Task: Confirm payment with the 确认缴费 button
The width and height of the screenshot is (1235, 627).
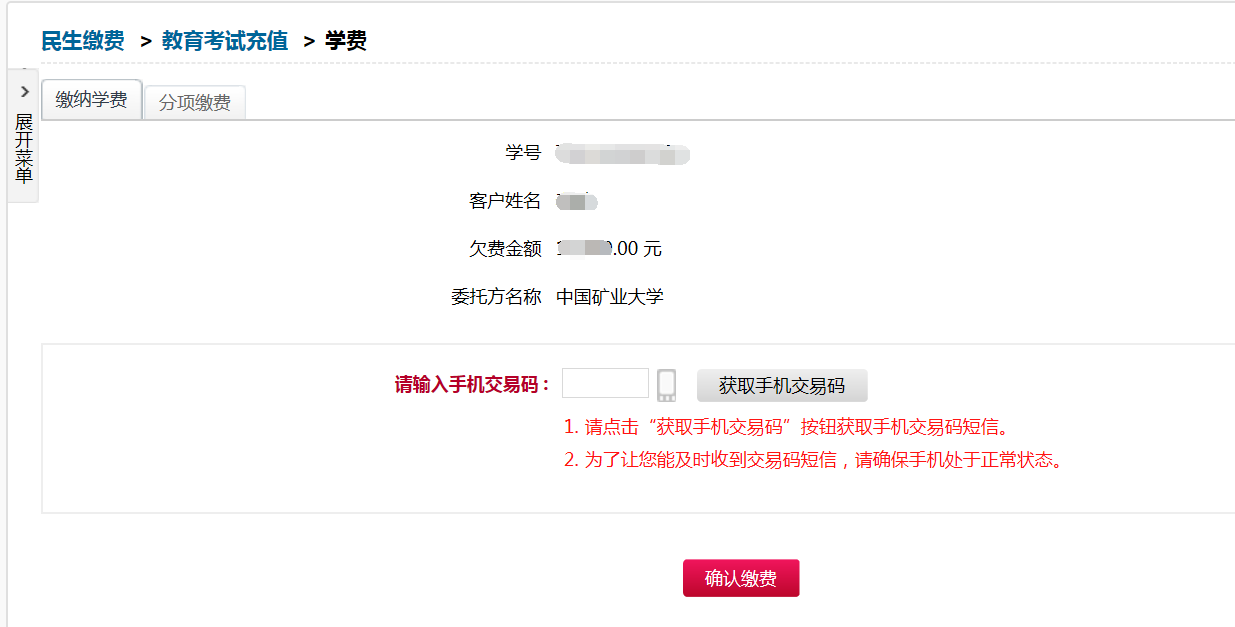Action: [741, 578]
